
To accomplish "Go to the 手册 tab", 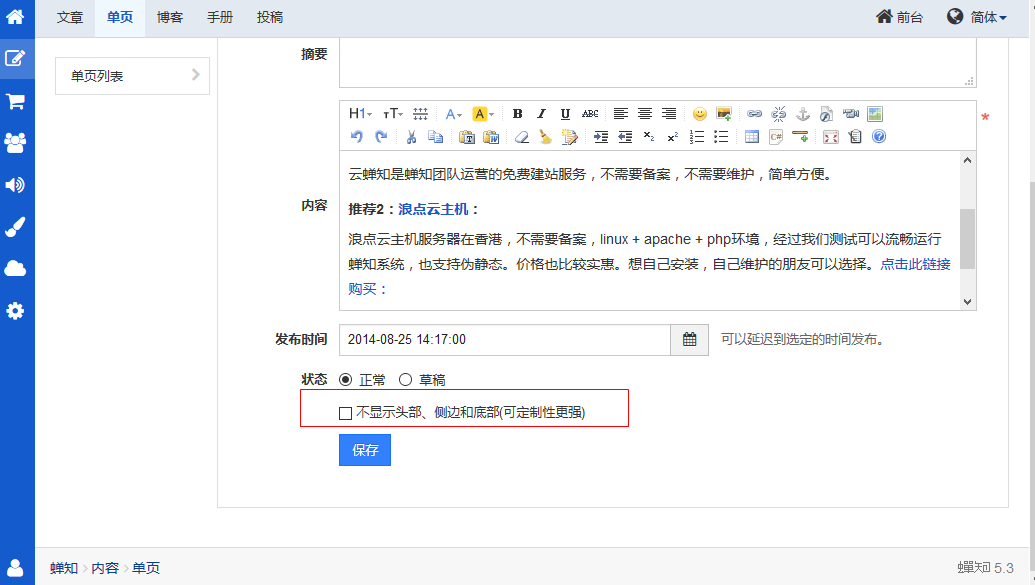I will [220, 17].
